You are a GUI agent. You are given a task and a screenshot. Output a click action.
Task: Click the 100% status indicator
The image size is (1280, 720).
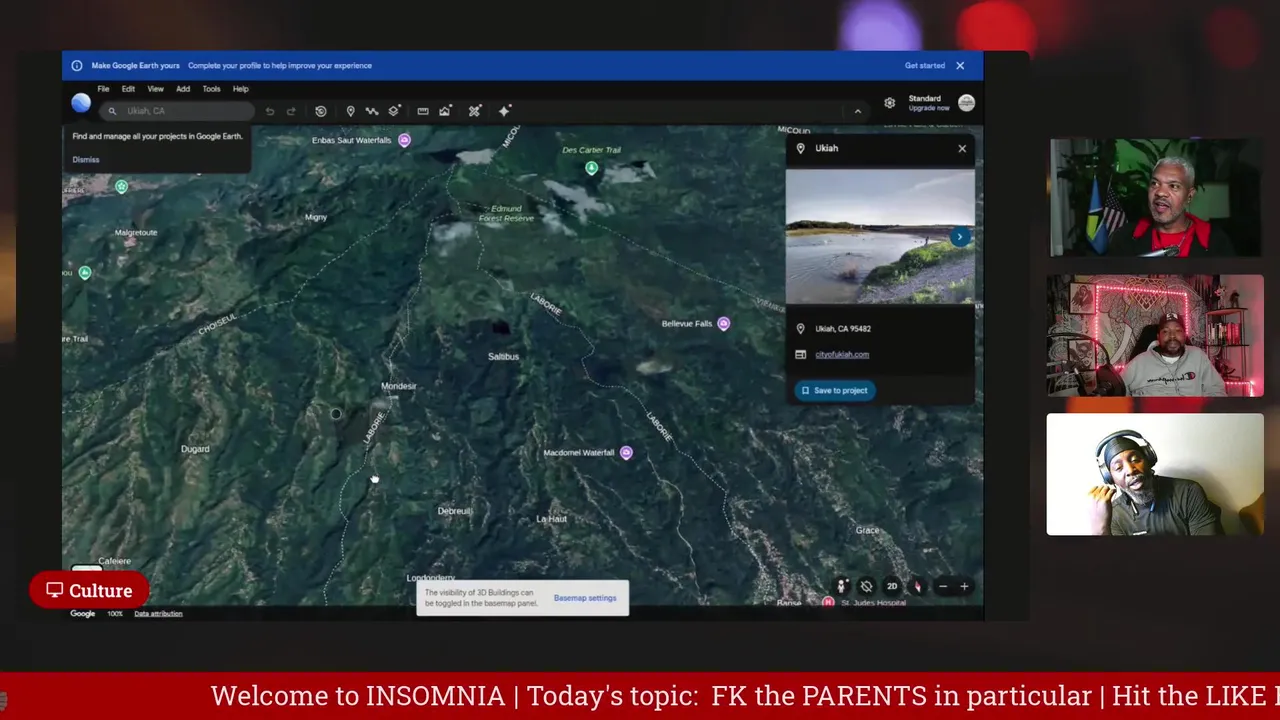pos(115,614)
